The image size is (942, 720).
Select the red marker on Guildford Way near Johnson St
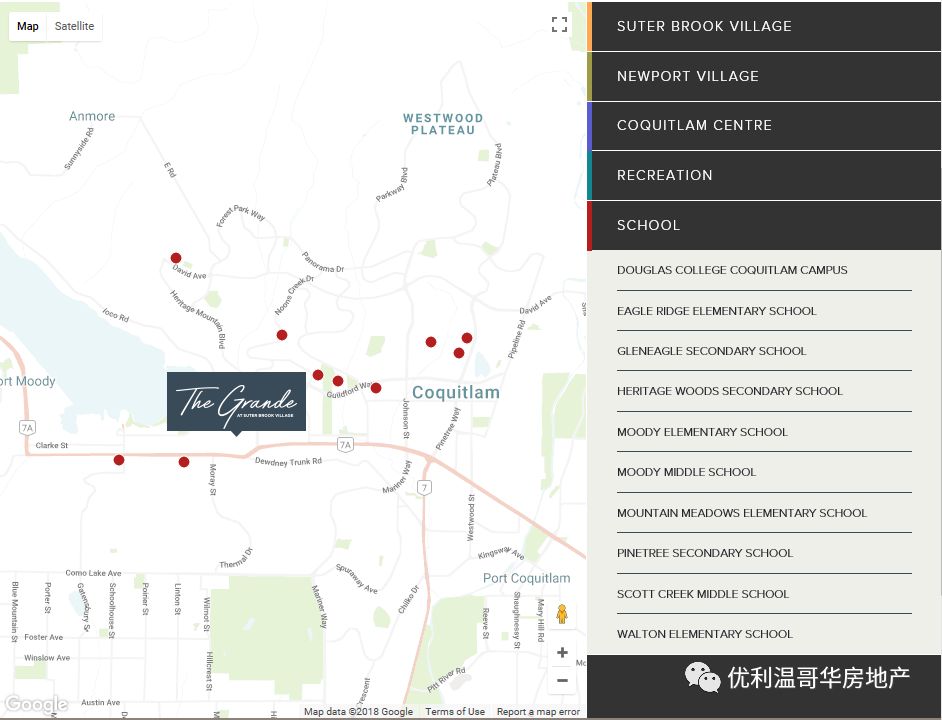point(376,388)
